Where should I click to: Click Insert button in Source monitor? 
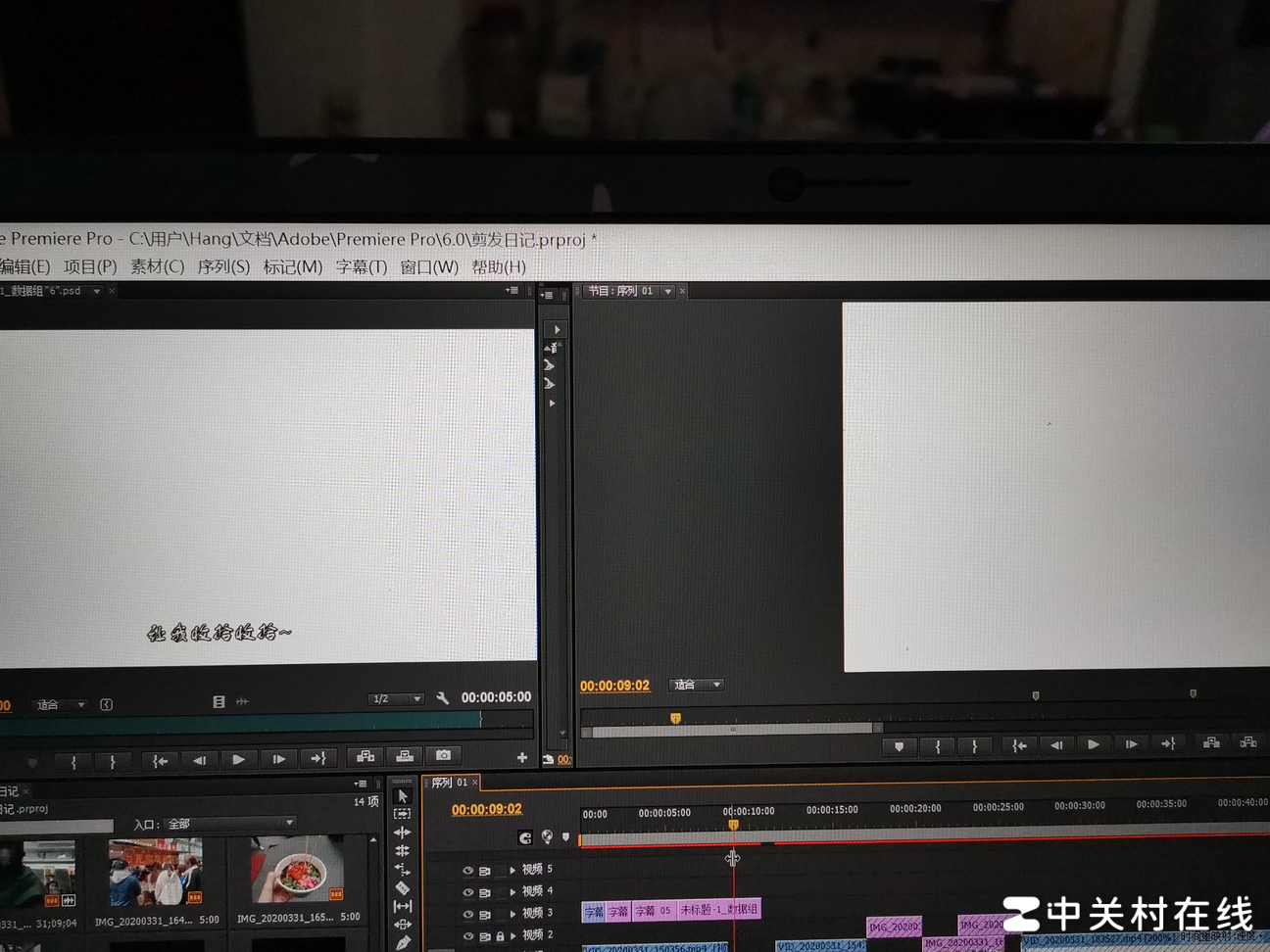tap(366, 757)
